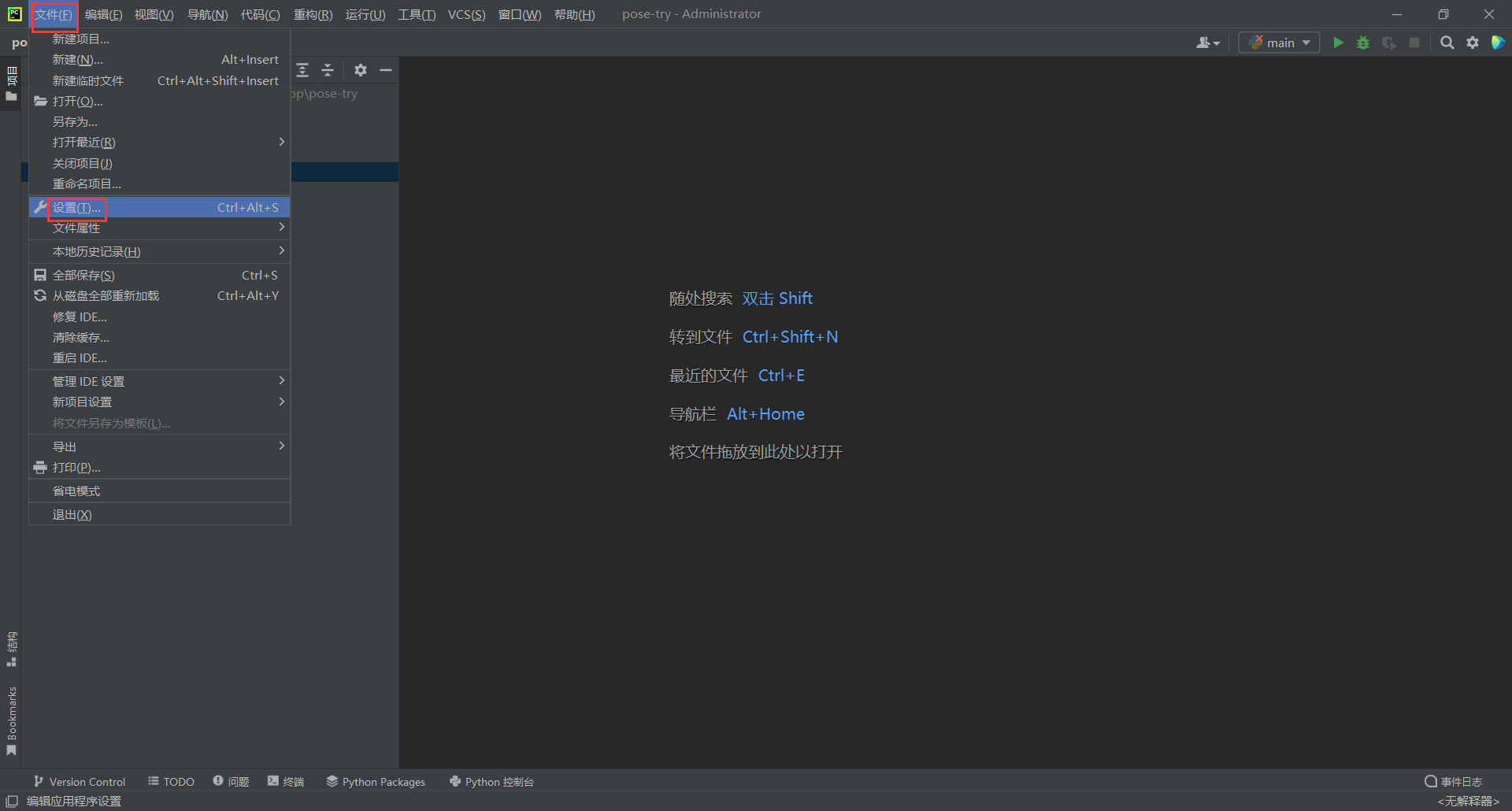Select 修复 IDE... menu entry
This screenshot has height=811, width=1512.
tap(160, 317)
